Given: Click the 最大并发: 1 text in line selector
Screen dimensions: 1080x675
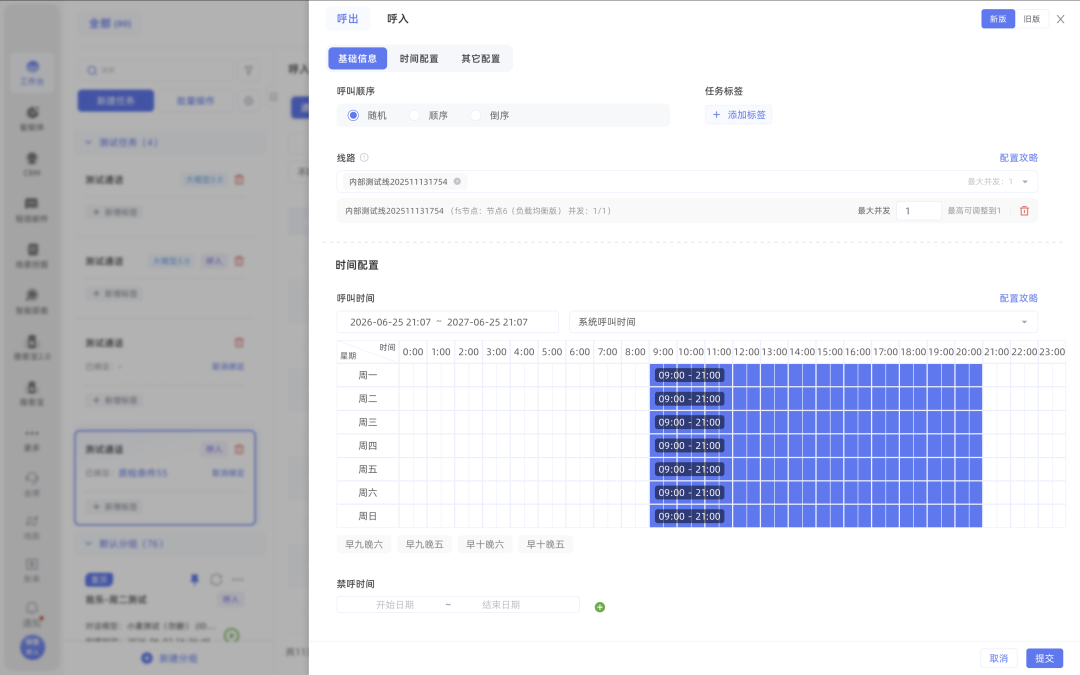Looking at the screenshot, I should coord(990,182).
